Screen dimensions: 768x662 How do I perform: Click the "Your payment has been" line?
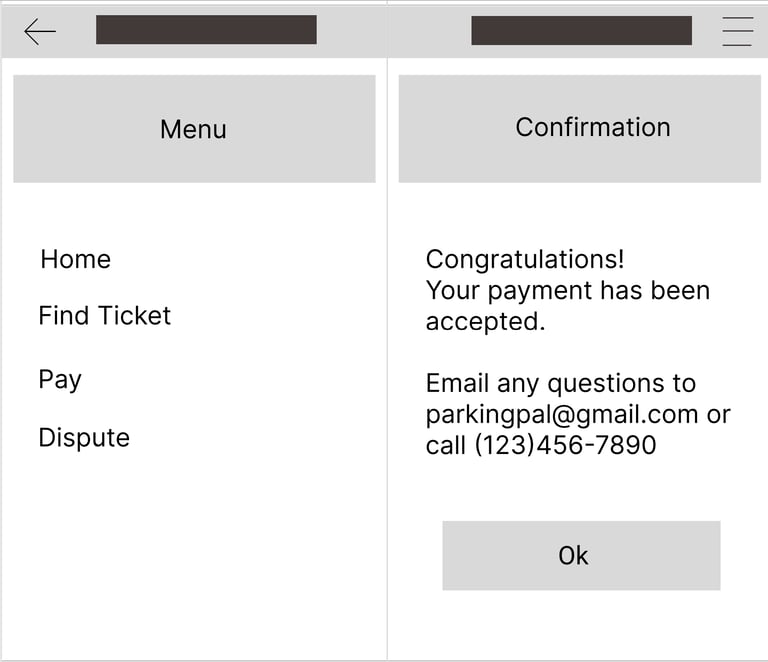(x=567, y=291)
